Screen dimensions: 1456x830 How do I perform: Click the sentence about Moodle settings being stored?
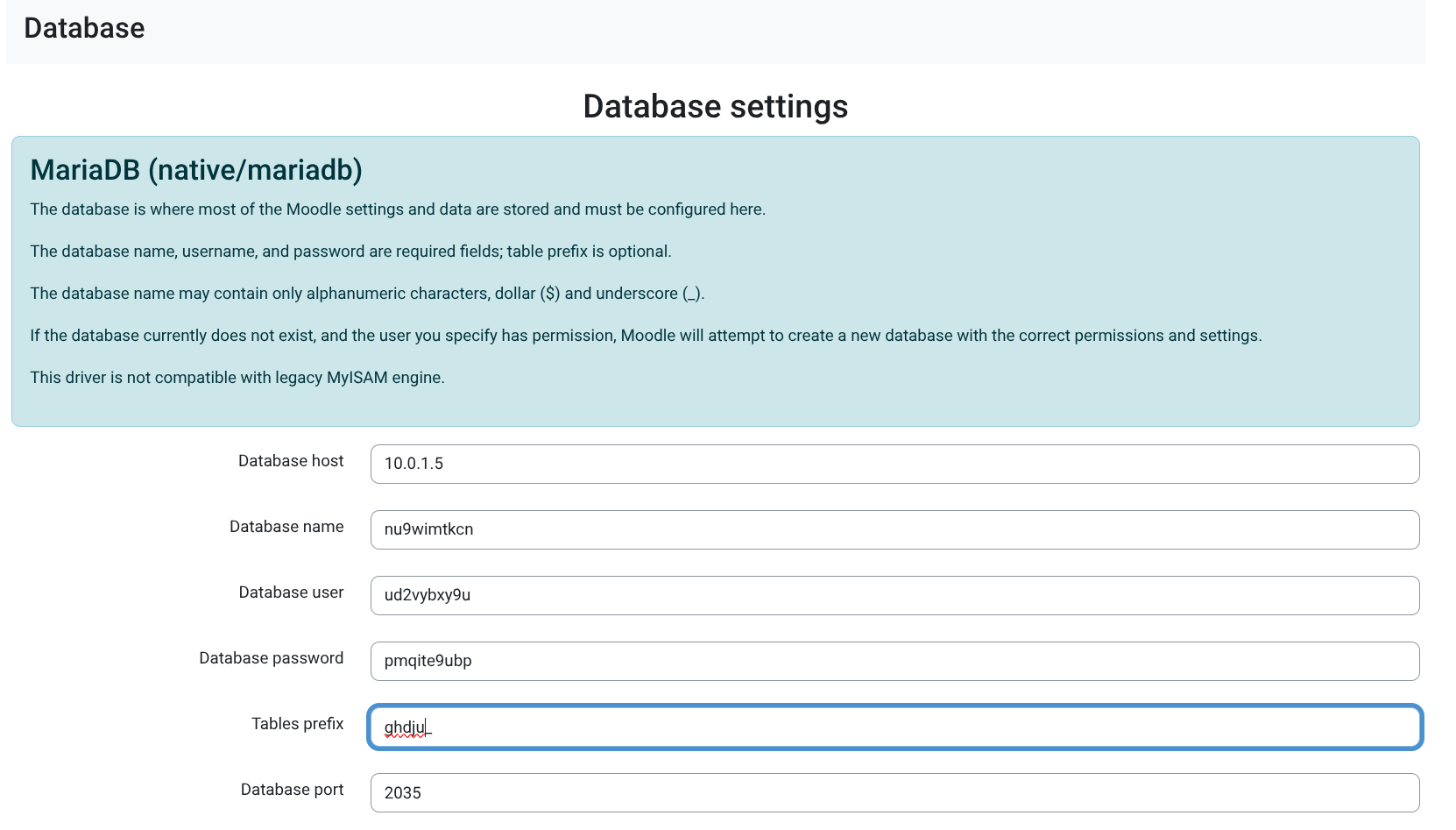398,209
